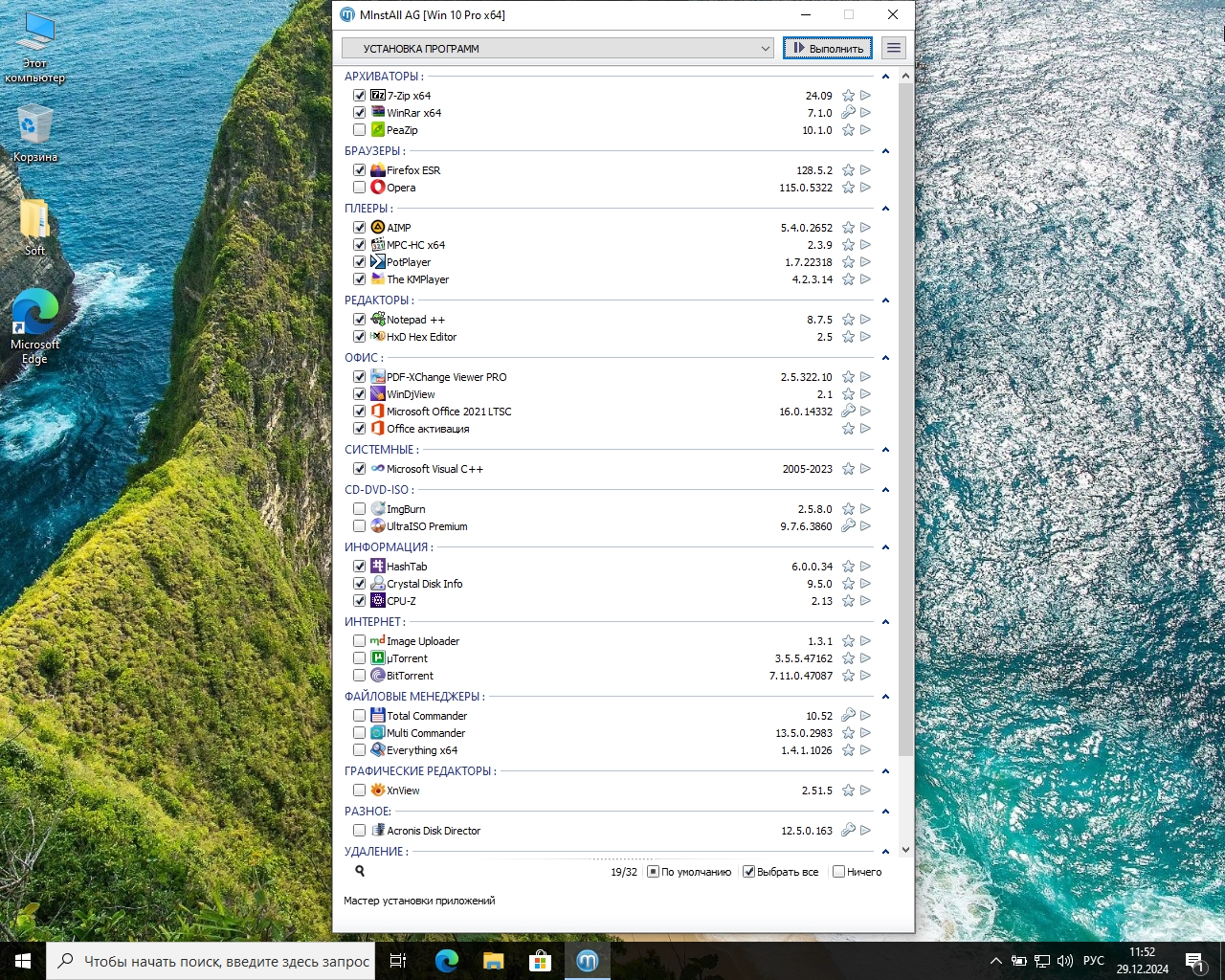Click the program list scrollbar thumb
The image size is (1225, 980).
click(905, 421)
